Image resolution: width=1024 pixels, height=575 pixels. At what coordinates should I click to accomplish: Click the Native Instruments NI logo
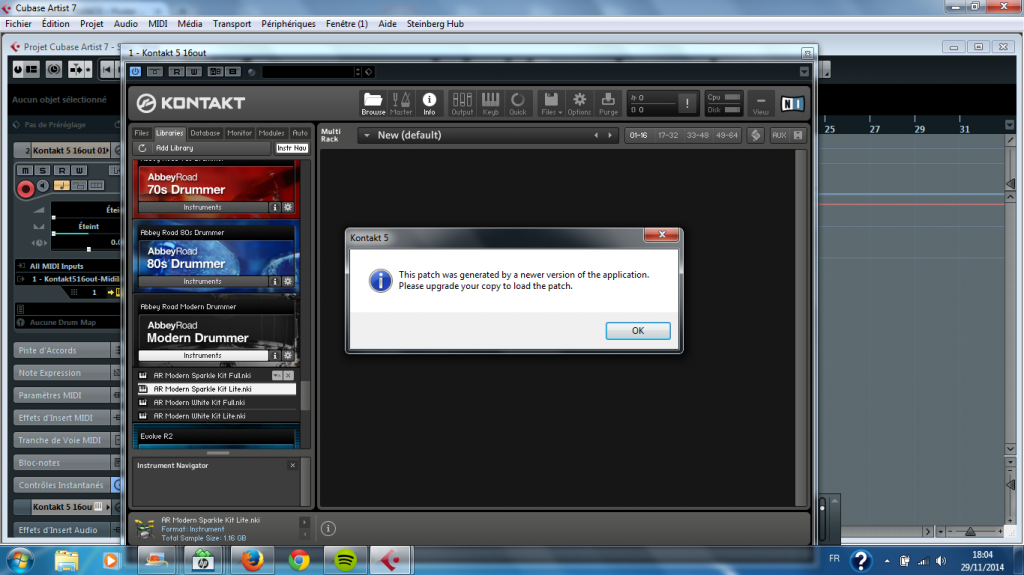pos(792,103)
